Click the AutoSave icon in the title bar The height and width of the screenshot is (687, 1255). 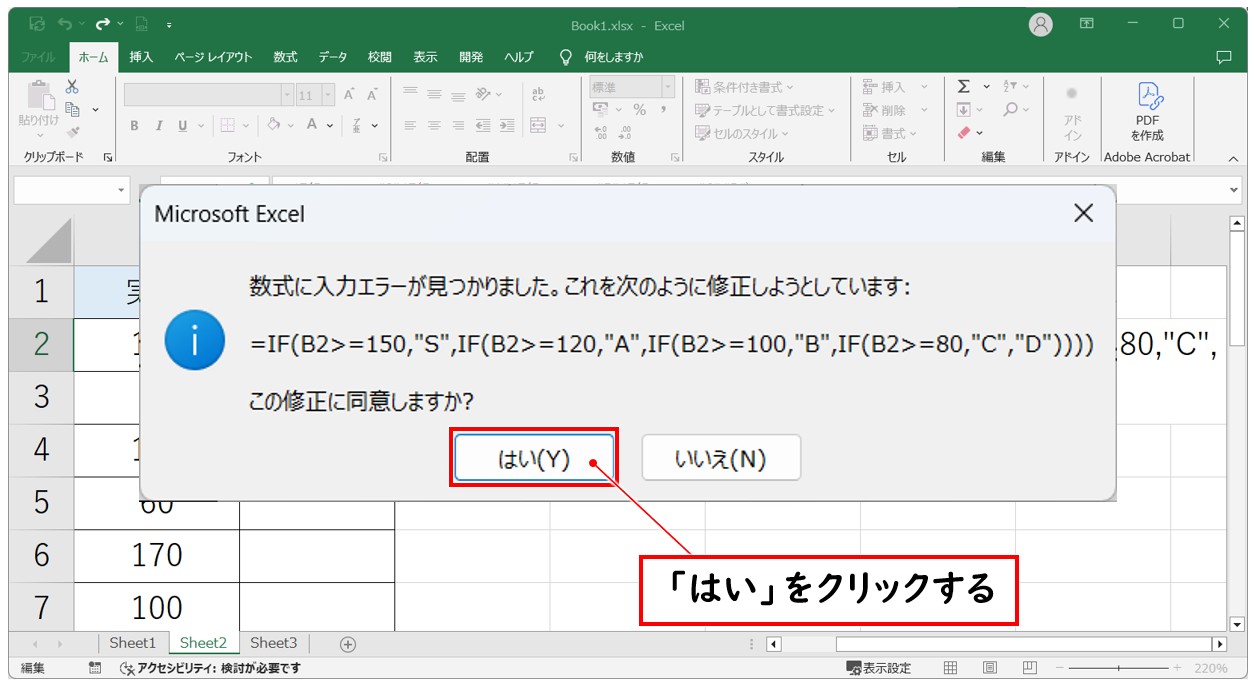coord(36,24)
